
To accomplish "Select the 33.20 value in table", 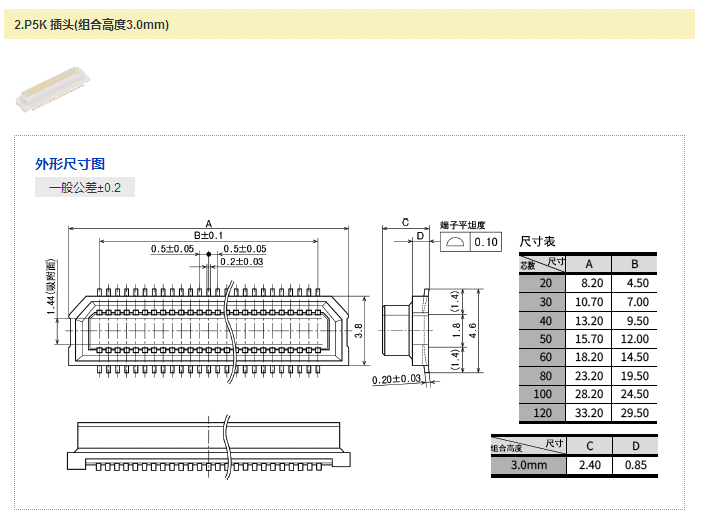I will coord(590,413).
